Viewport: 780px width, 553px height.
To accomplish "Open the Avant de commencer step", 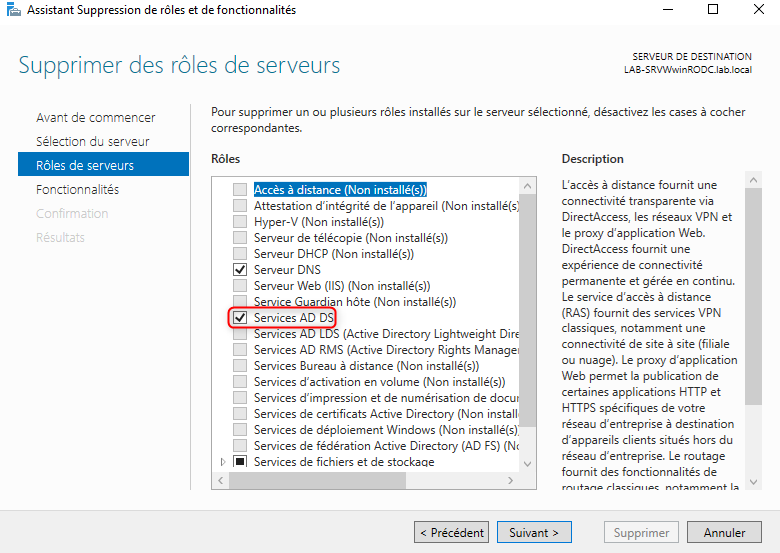I will 96,117.
